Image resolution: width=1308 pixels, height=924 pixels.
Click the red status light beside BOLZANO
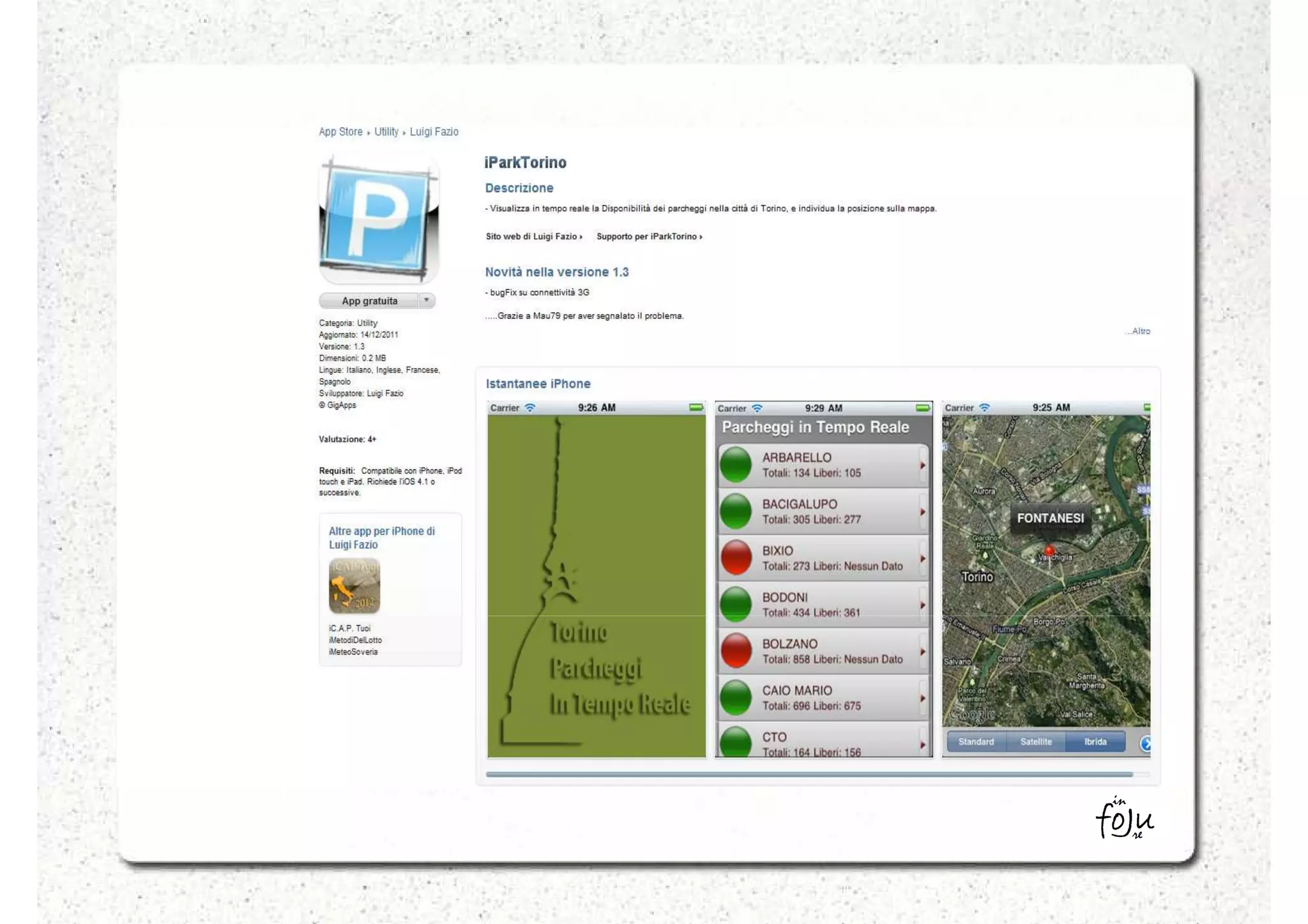(x=736, y=651)
